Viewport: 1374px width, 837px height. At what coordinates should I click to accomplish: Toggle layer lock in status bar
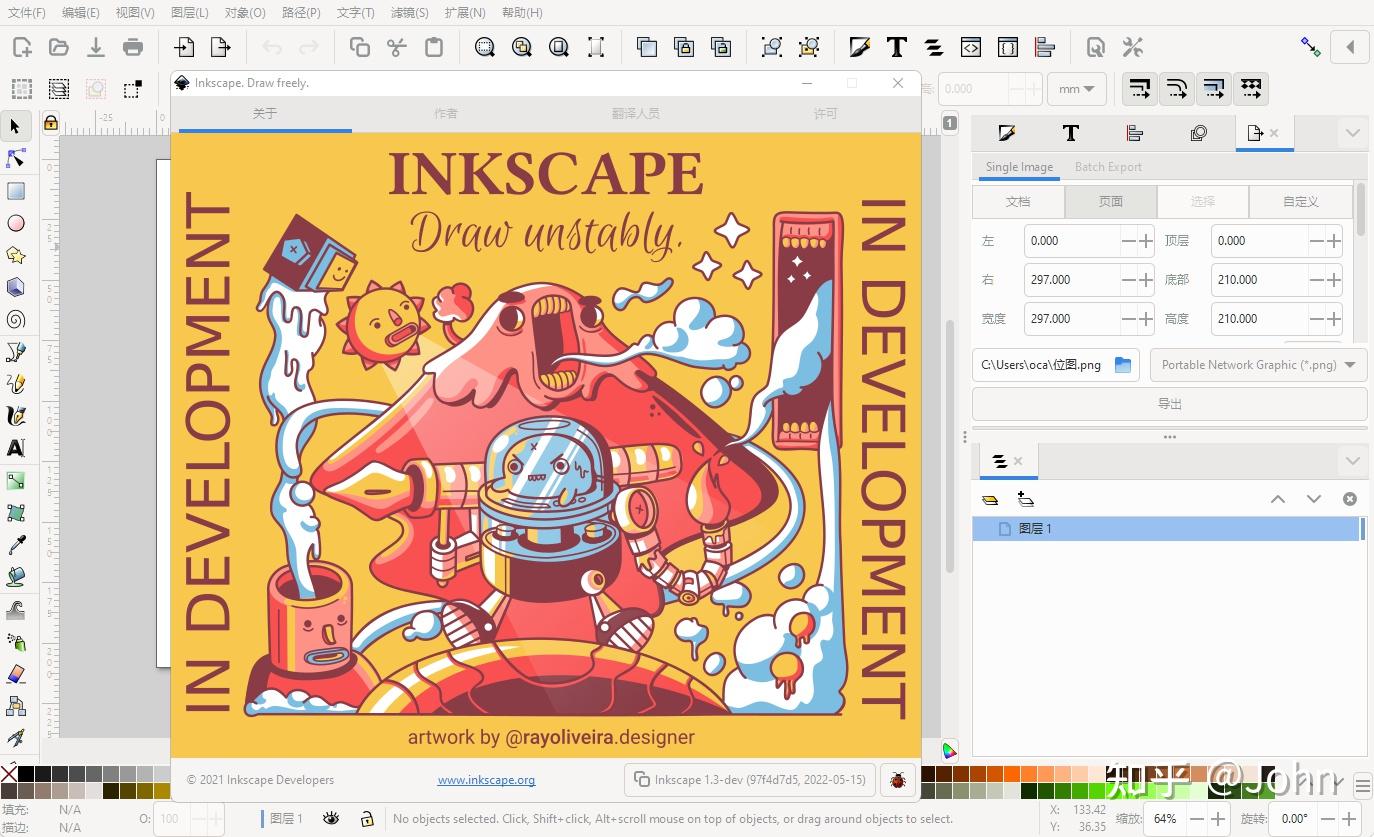[x=367, y=818]
